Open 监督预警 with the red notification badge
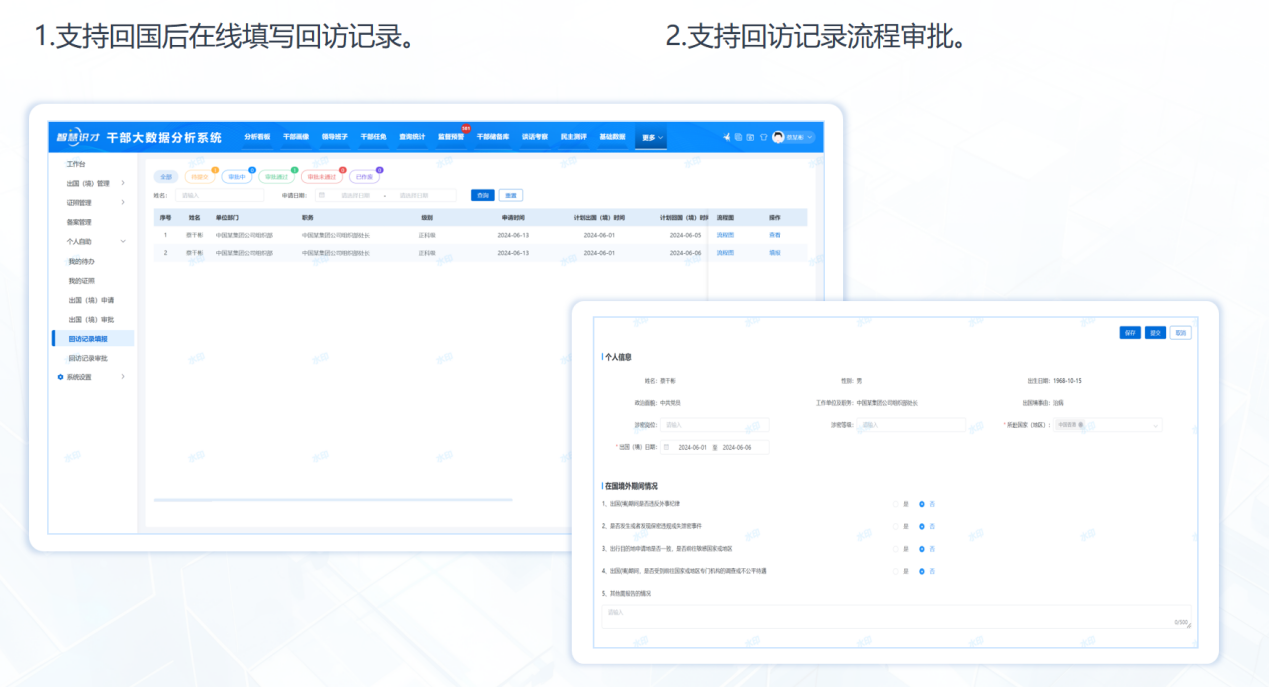This screenshot has width=1269, height=687. [x=451, y=137]
